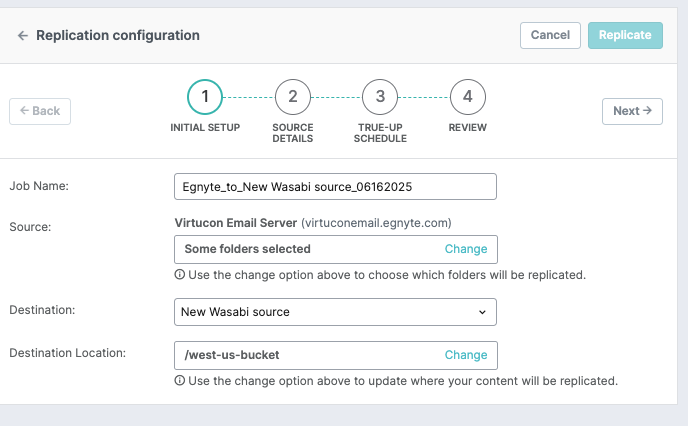Click the Cancel button
The height and width of the screenshot is (426, 688).
[x=550, y=36]
